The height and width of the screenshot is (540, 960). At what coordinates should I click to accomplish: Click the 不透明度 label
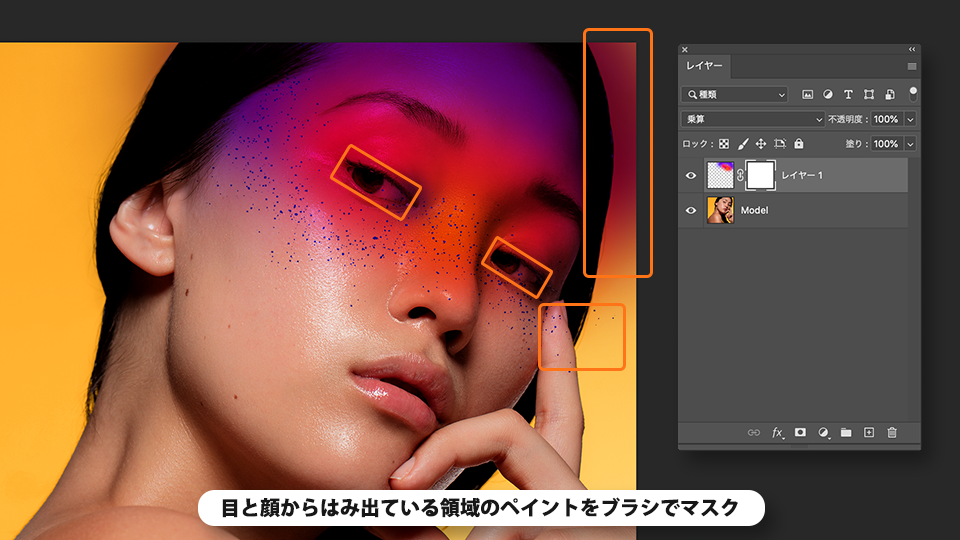point(848,119)
